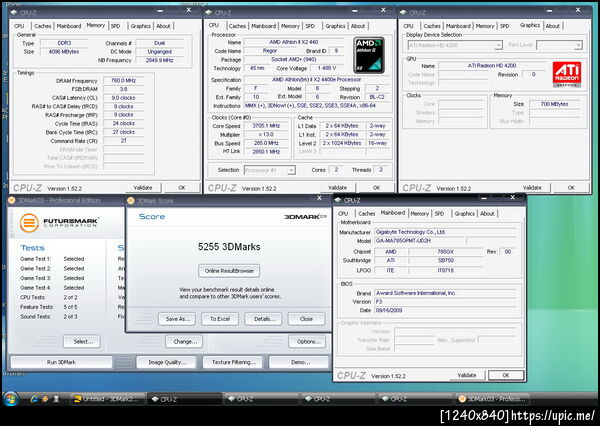Click the BIOS Date value 09/16/2009

[446, 310]
